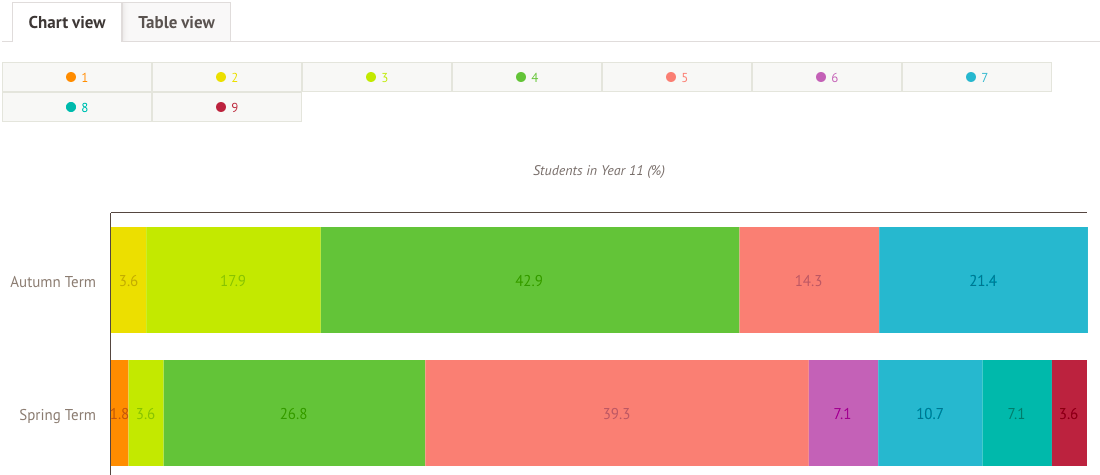Click Autumn Term blue 21.4 segment
The height and width of the screenshot is (475, 1100).
(x=983, y=280)
